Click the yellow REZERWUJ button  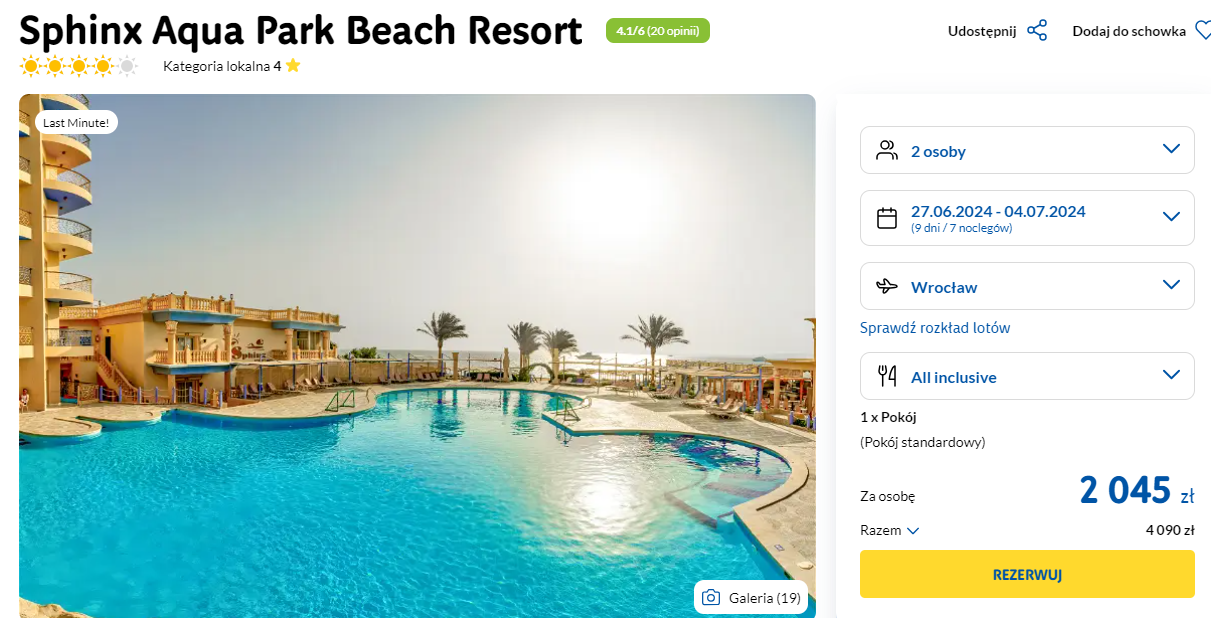pos(1027,574)
